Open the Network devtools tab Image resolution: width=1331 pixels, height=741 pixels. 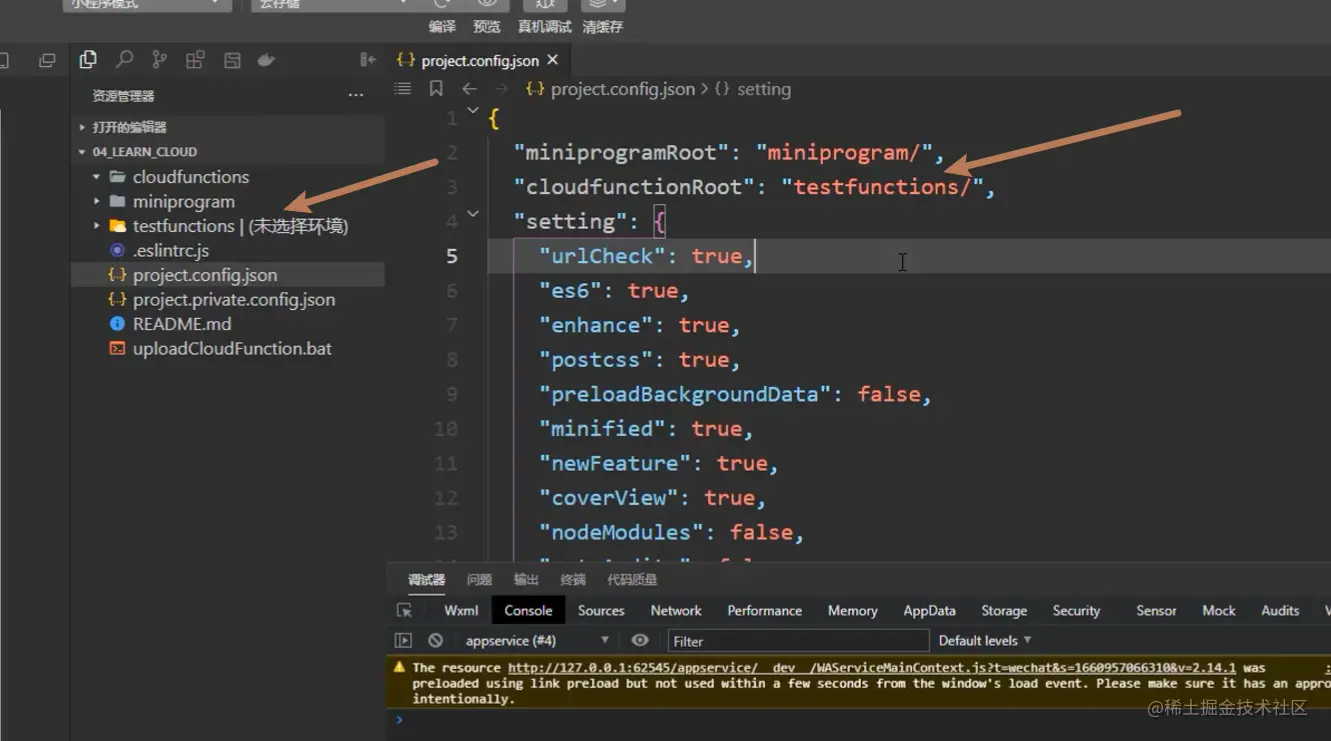pyautogui.click(x=676, y=610)
